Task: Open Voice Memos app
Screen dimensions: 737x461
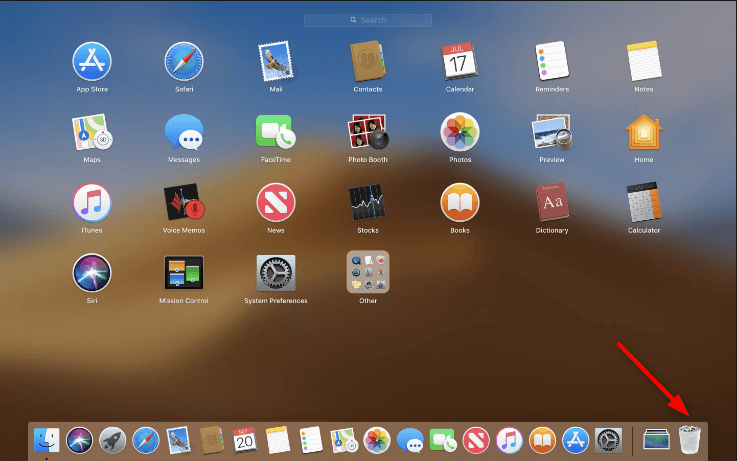Action: pyautogui.click(x=184, y=203)
